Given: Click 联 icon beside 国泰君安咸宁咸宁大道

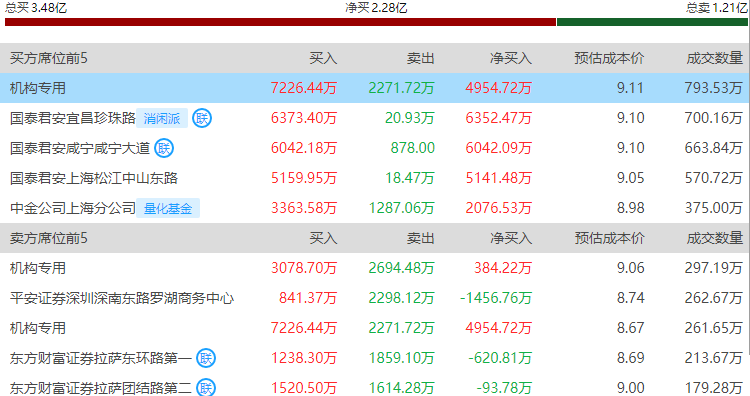Looking at the screenshot, I should (x=164, y=148).
